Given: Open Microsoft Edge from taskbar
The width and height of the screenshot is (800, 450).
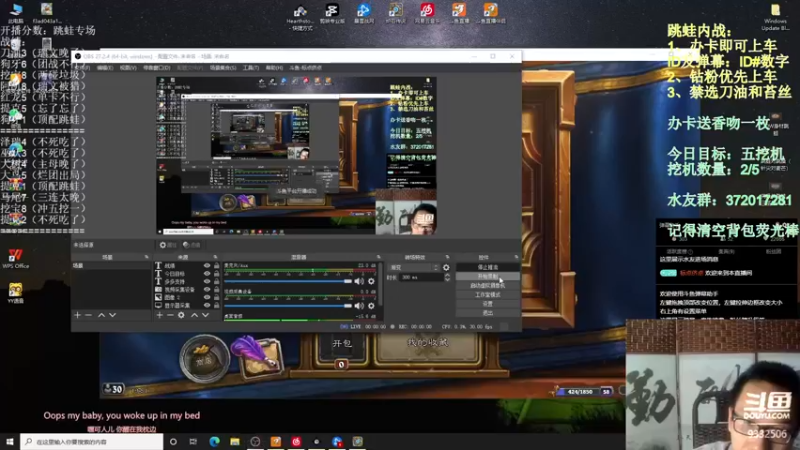Looking at the screenshot, I should pyautogui.click(x=214, y=441).
